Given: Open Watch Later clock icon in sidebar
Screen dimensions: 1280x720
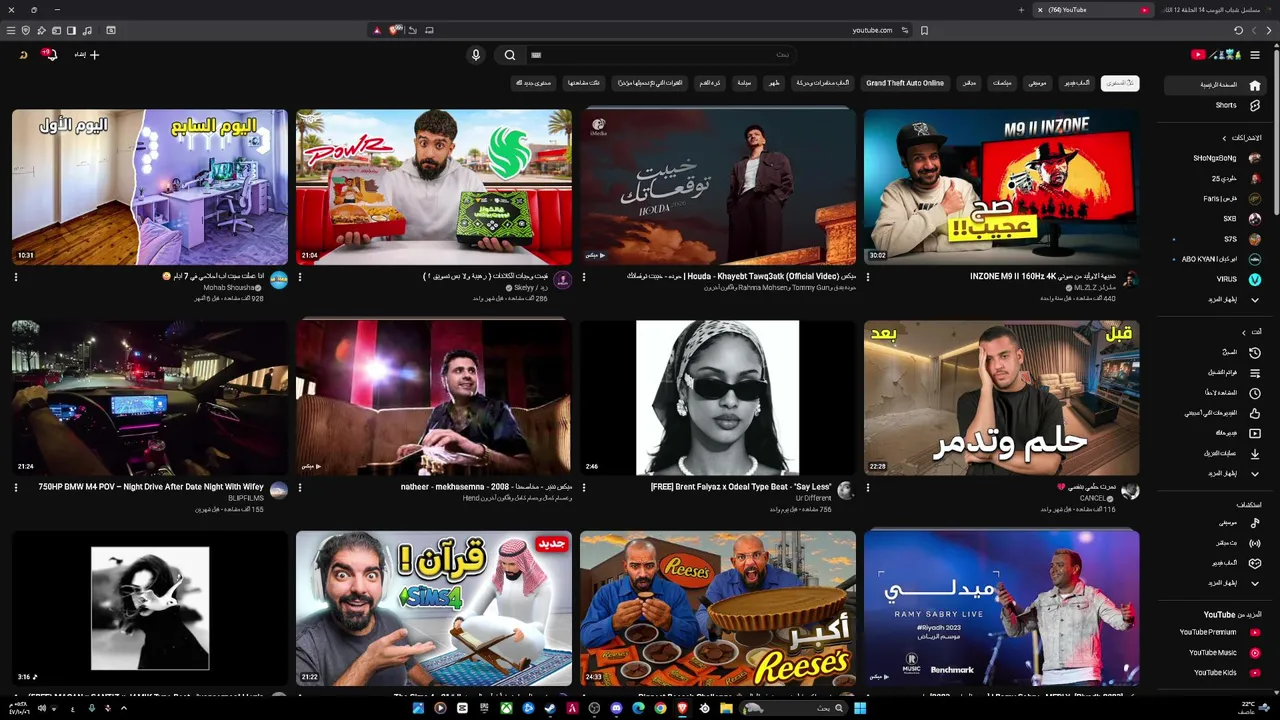Looking at the screenshot, I should 1255,393.
